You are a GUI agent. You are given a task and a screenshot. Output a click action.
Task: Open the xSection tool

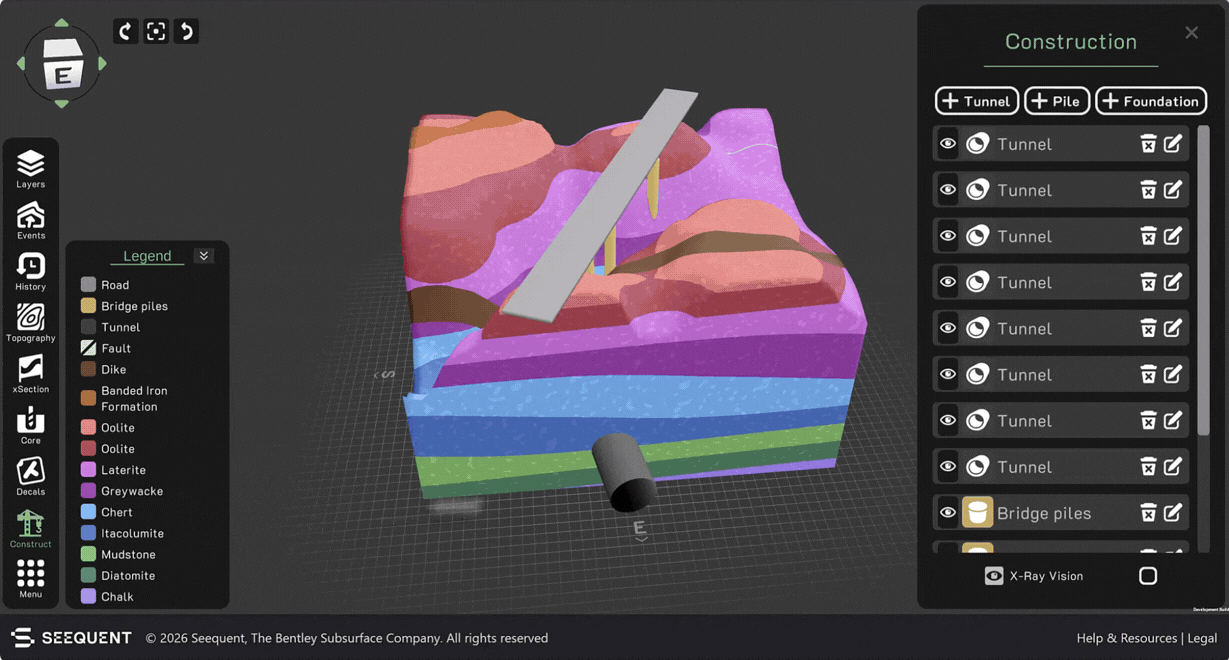tap(31, 373)
